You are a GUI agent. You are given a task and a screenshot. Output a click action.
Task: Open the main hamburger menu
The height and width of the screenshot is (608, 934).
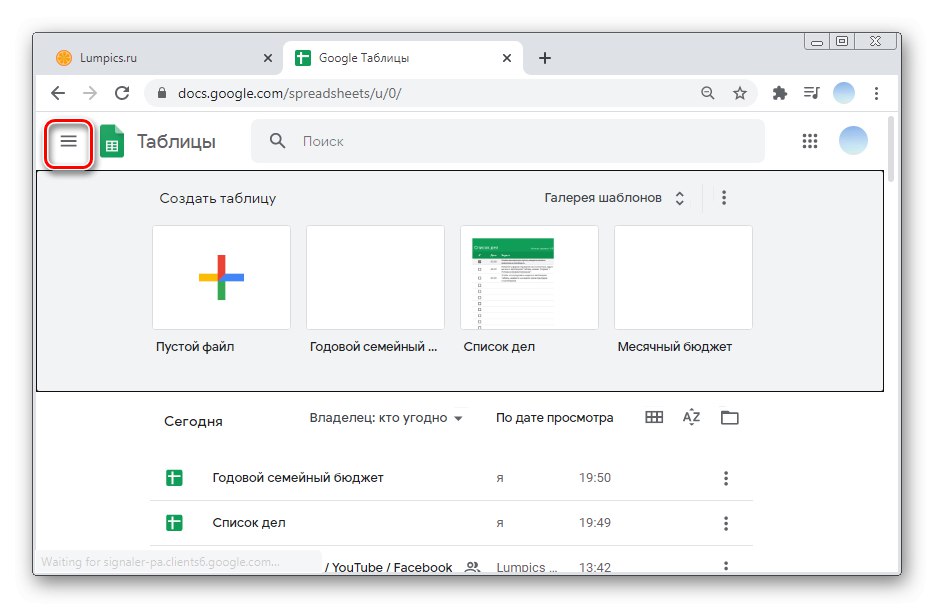[x=69, y=142]
